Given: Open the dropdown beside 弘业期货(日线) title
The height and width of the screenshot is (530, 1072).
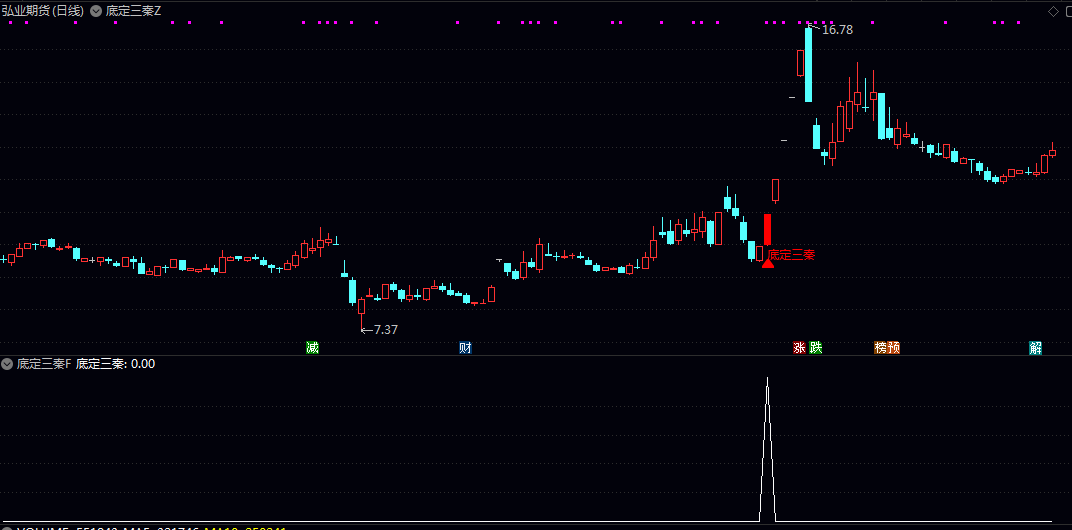Looking at the screenshot, I should pos(96,10).
